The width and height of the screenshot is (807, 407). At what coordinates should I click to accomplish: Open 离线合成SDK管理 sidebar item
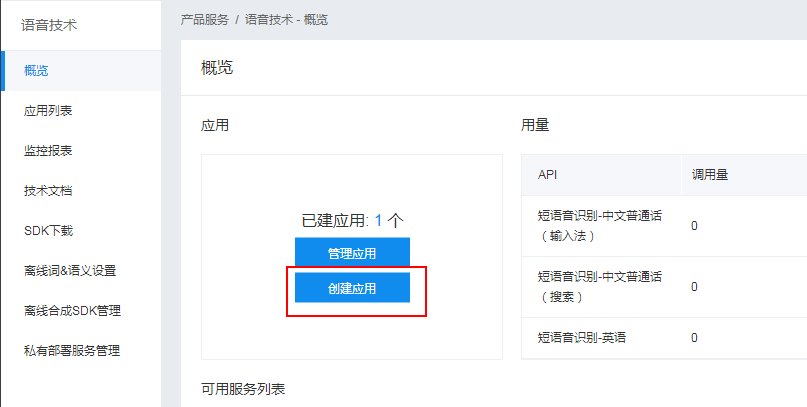click(81, 311)
